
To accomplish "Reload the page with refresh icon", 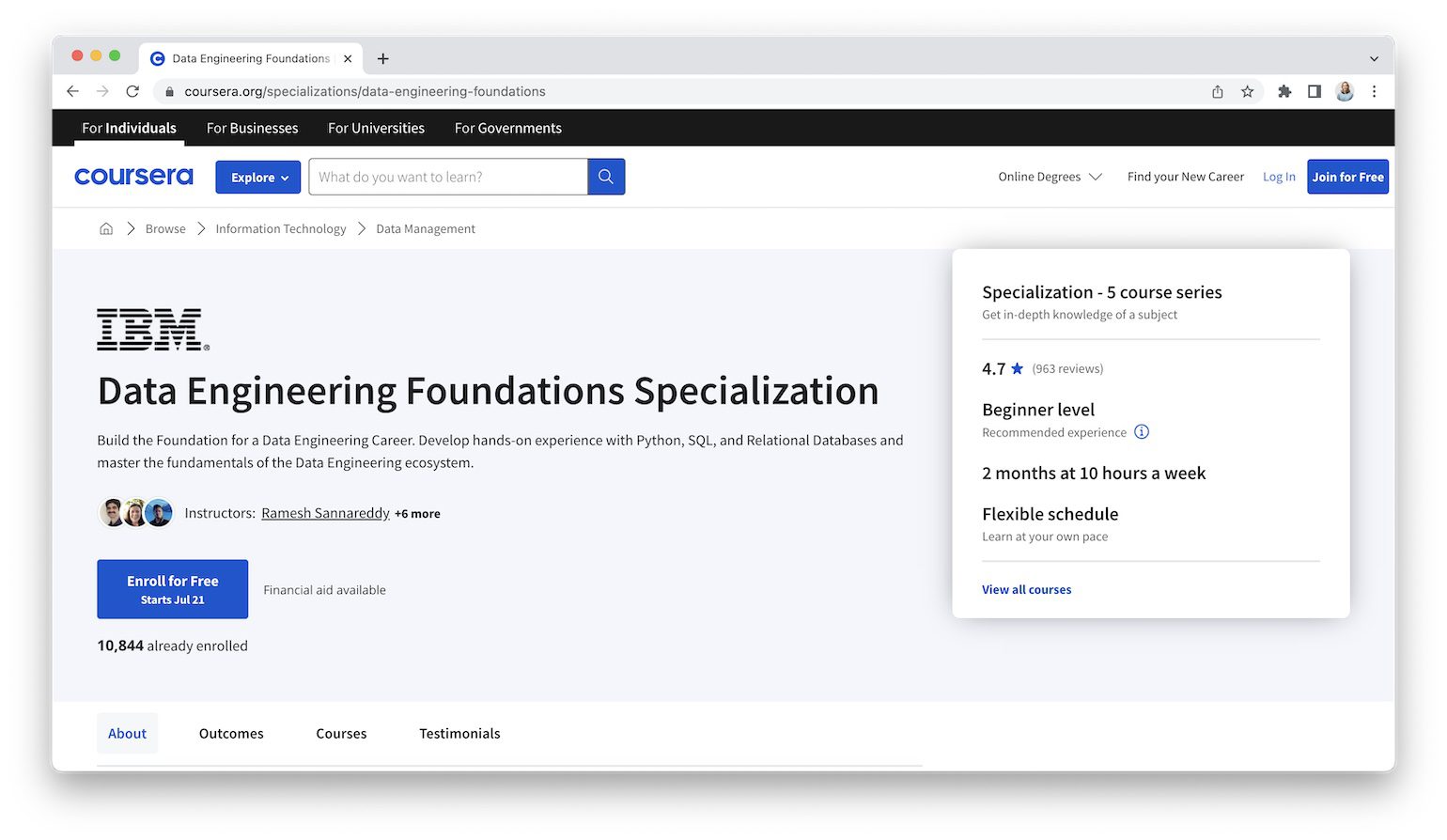I will (132, 91).
